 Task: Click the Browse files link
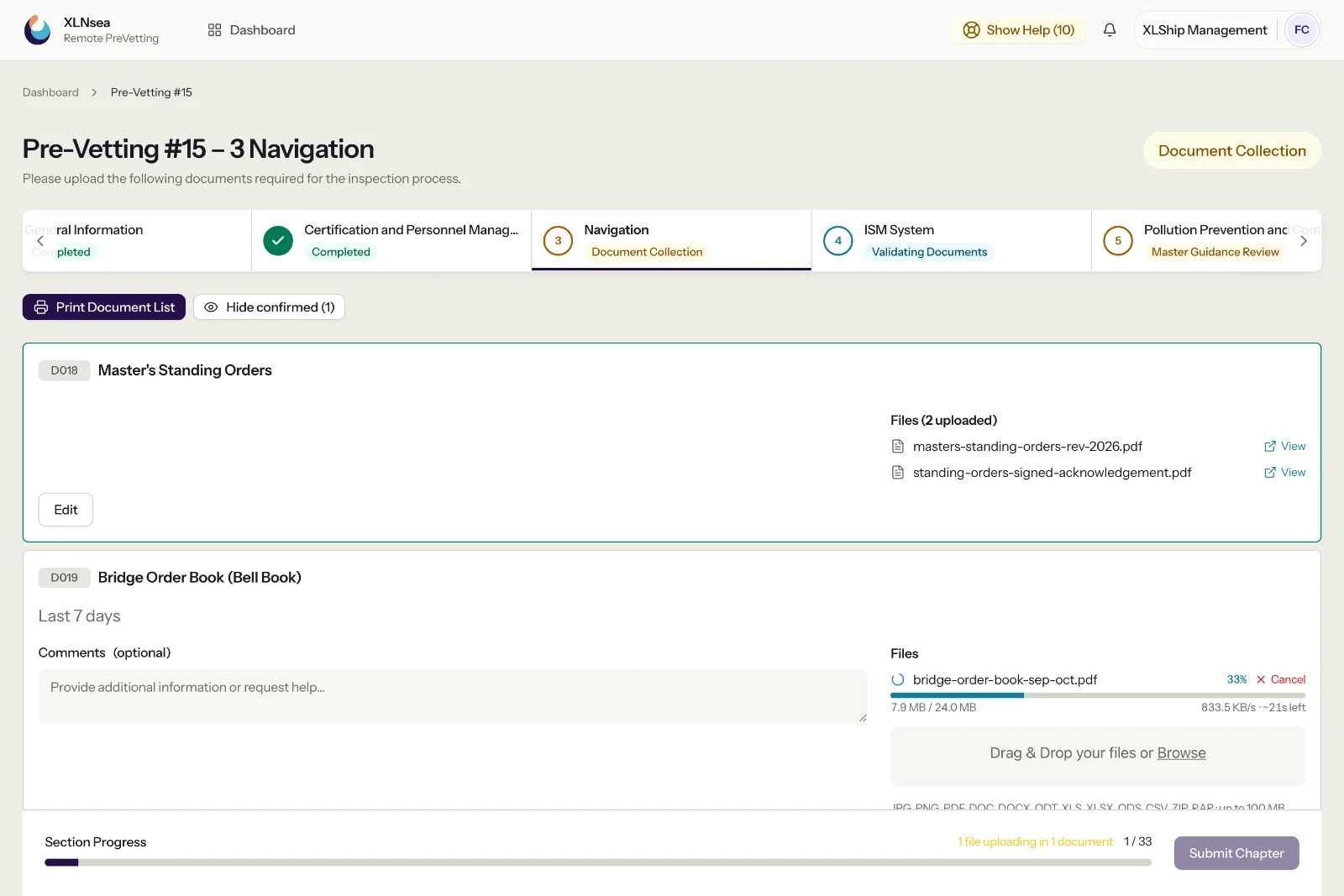click(x=1181, y=753)
